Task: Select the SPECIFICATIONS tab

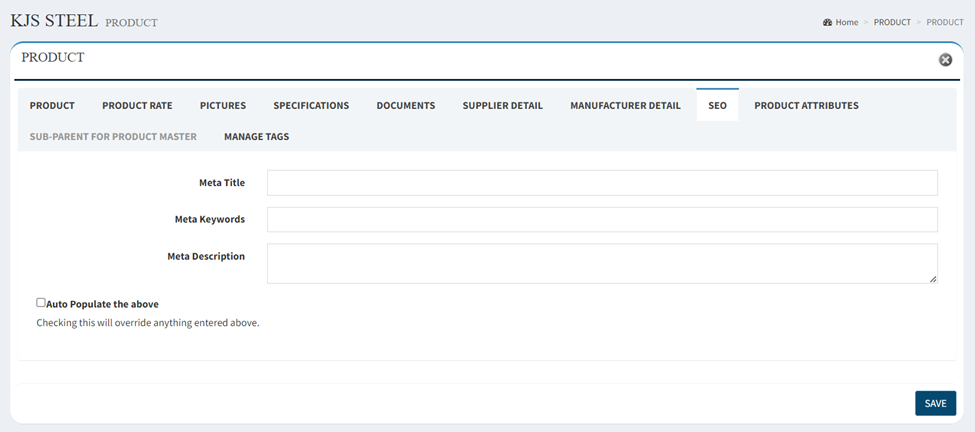Action: coord(312,106)
